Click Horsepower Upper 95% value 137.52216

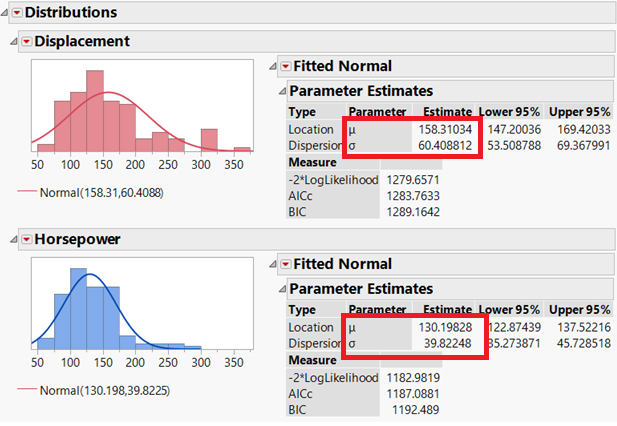[584, 327]
